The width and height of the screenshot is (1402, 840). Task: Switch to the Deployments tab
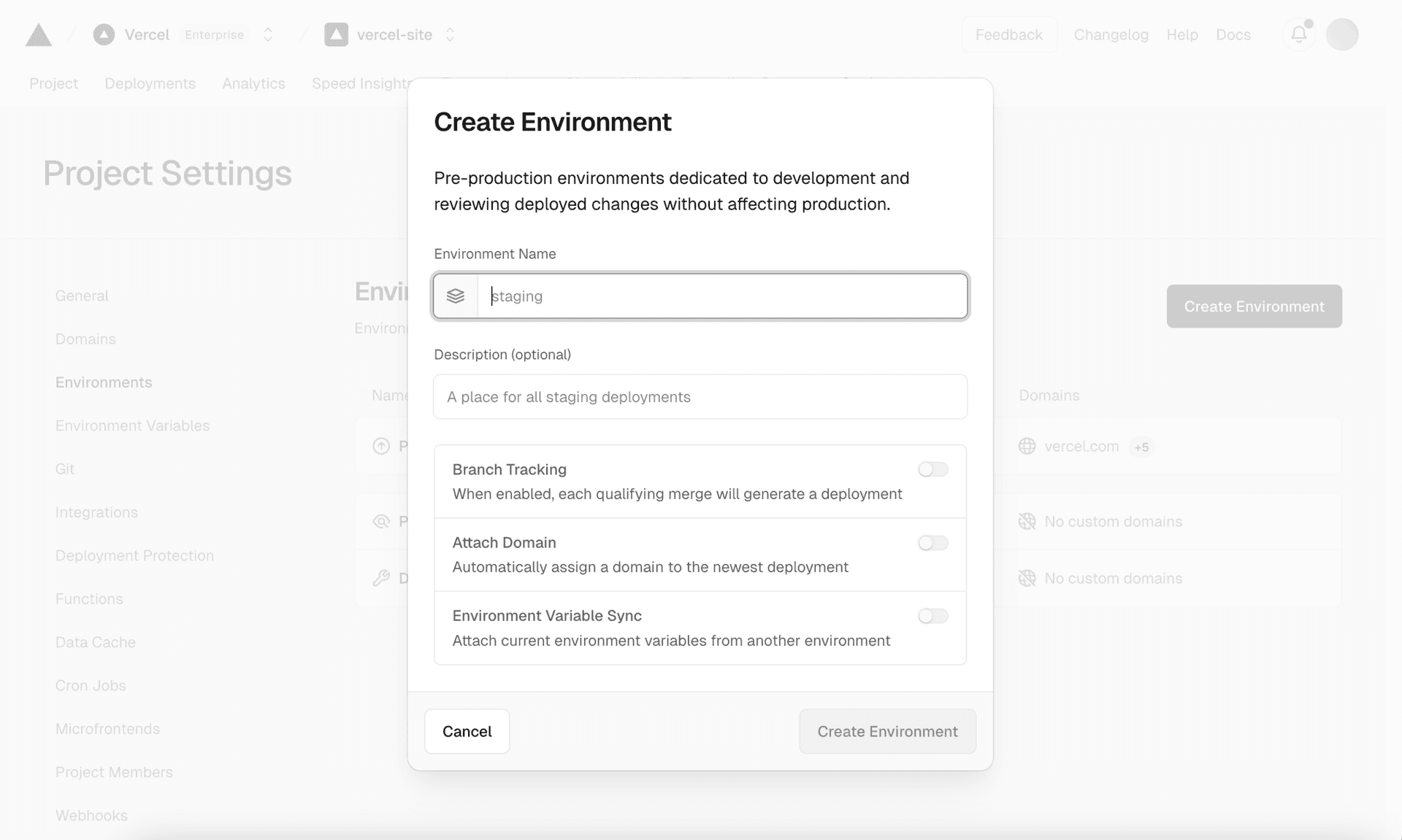[150, 83]
